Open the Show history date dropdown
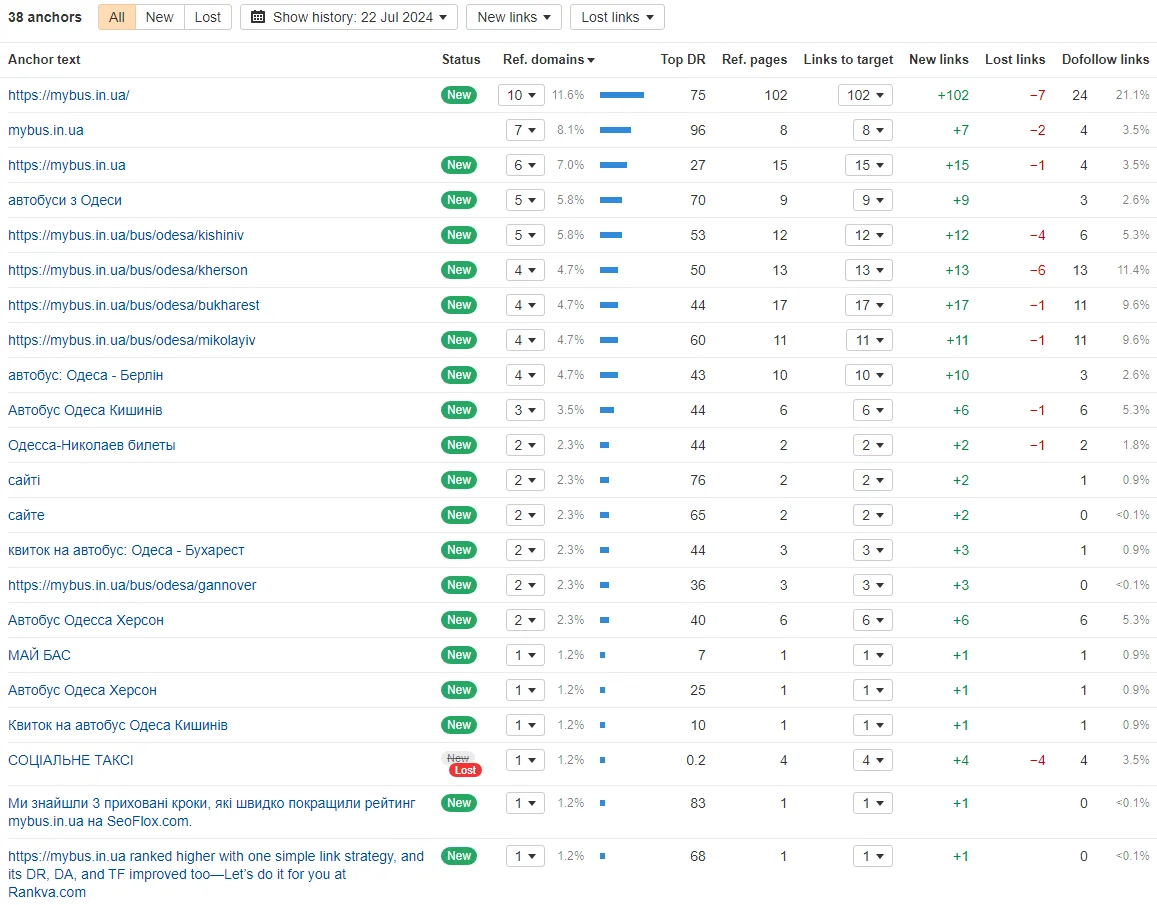Image resolution: width=1157 pixels, height=905 pixels. tap(349, 17)
